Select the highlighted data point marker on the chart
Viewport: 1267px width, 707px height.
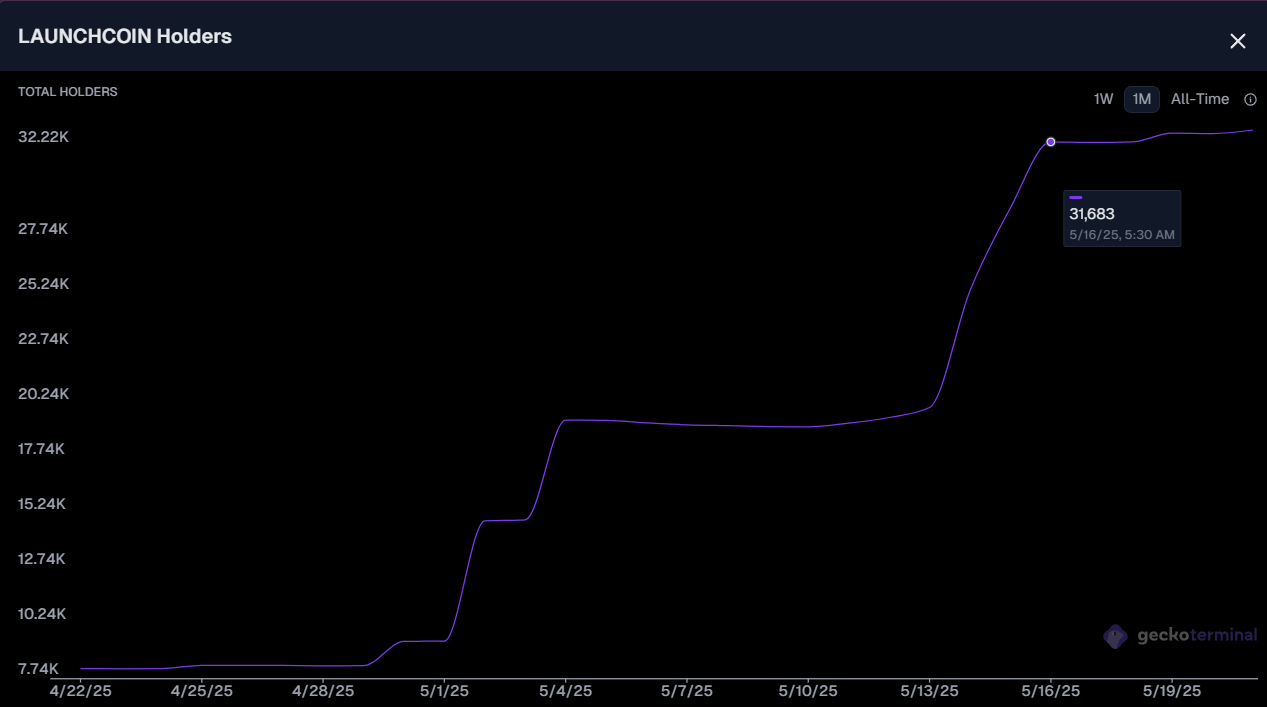[x=1050, y=142]
